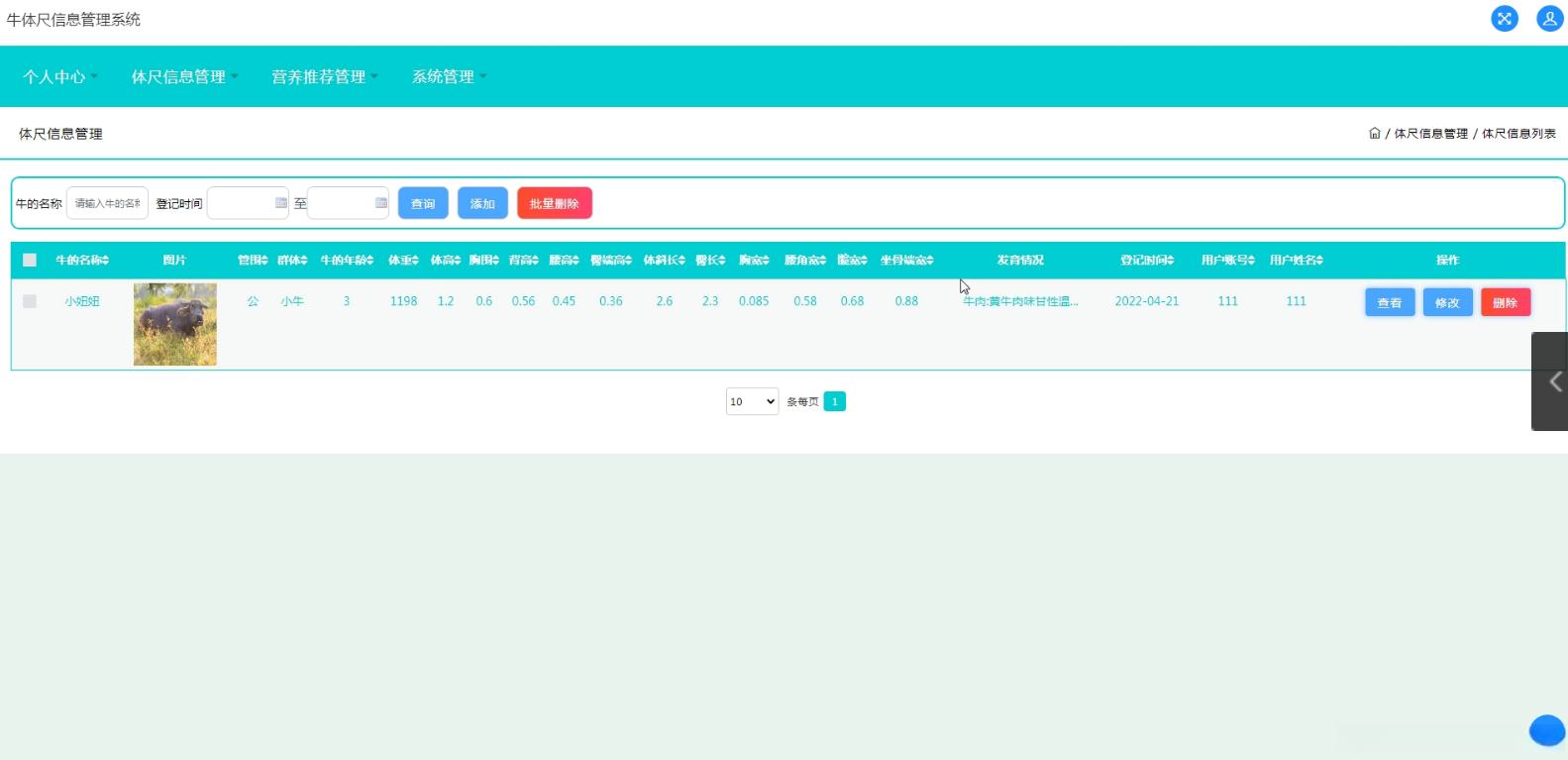Screen dimensions: 1568x760
Task: Click the 添加 button
Action: point(482,203)
